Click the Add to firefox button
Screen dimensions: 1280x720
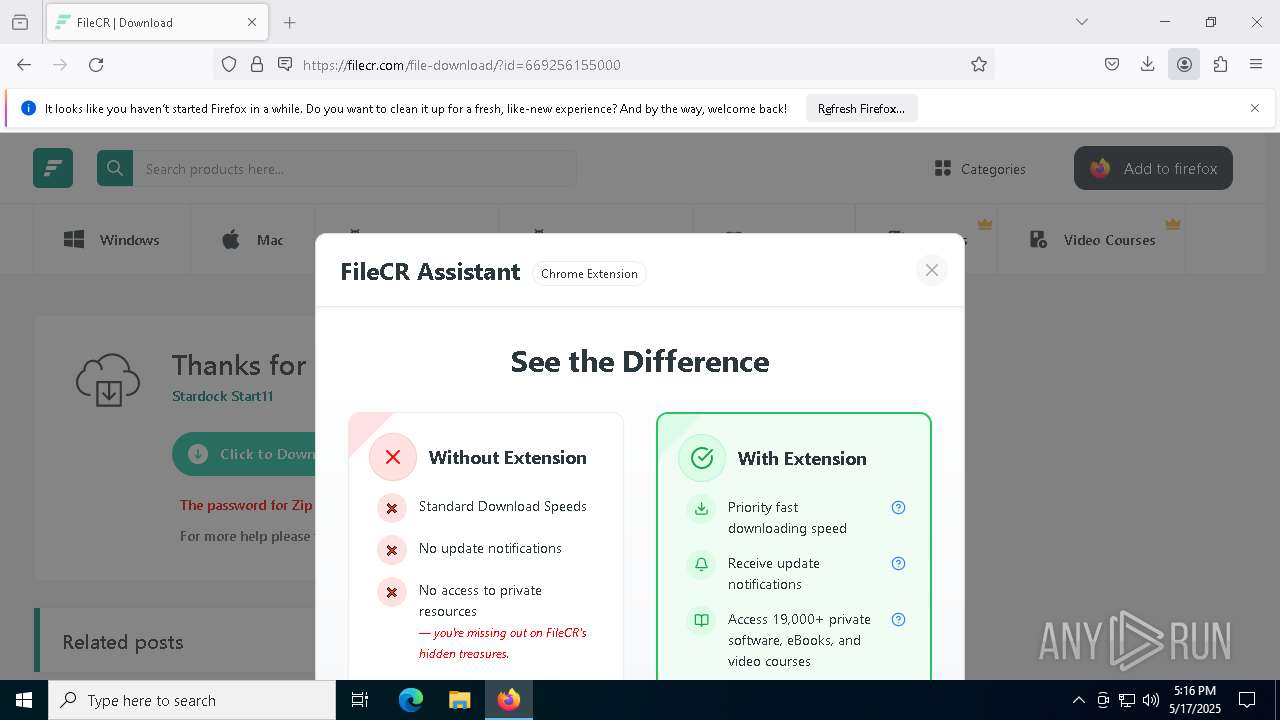1153,168
